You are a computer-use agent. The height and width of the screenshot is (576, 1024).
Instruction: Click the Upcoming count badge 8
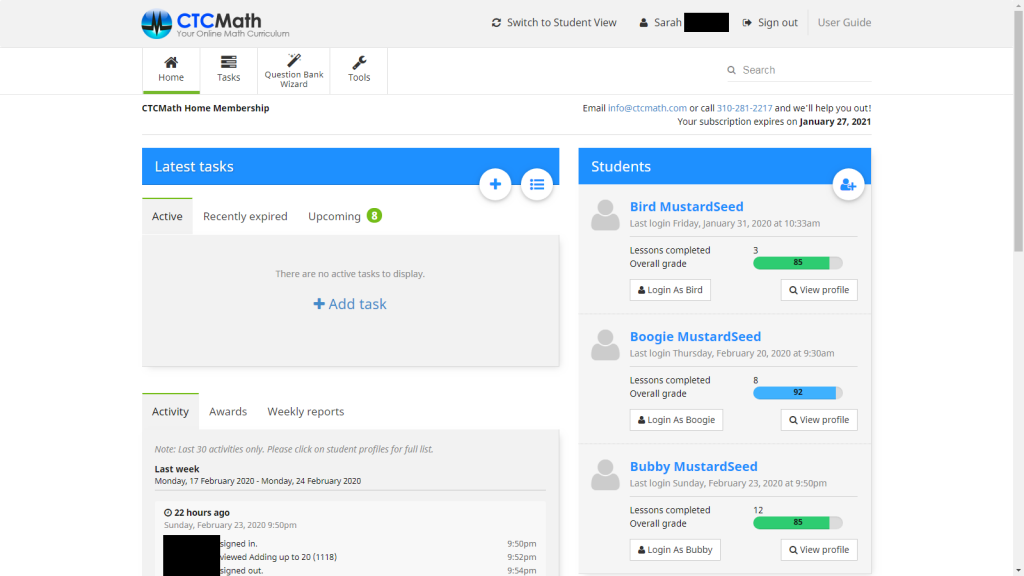click(374, 216)
